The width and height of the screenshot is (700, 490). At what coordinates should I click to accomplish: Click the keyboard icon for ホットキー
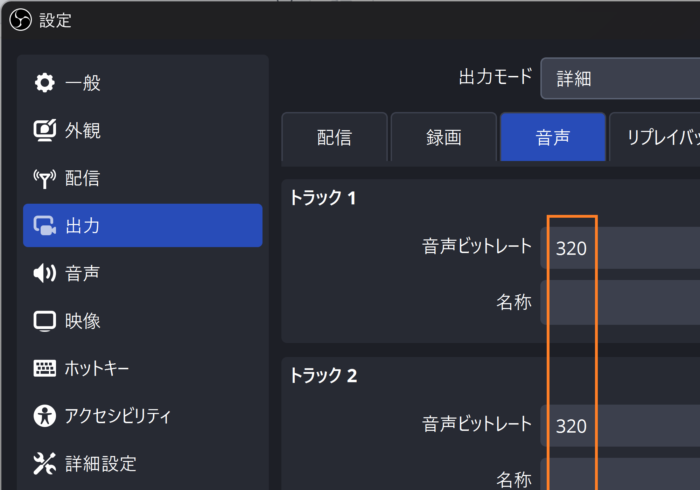coord(45,369)
